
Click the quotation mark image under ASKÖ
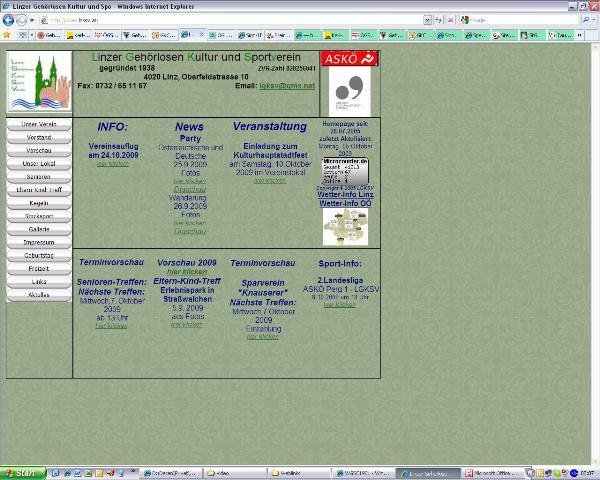(x=350, y=92)
